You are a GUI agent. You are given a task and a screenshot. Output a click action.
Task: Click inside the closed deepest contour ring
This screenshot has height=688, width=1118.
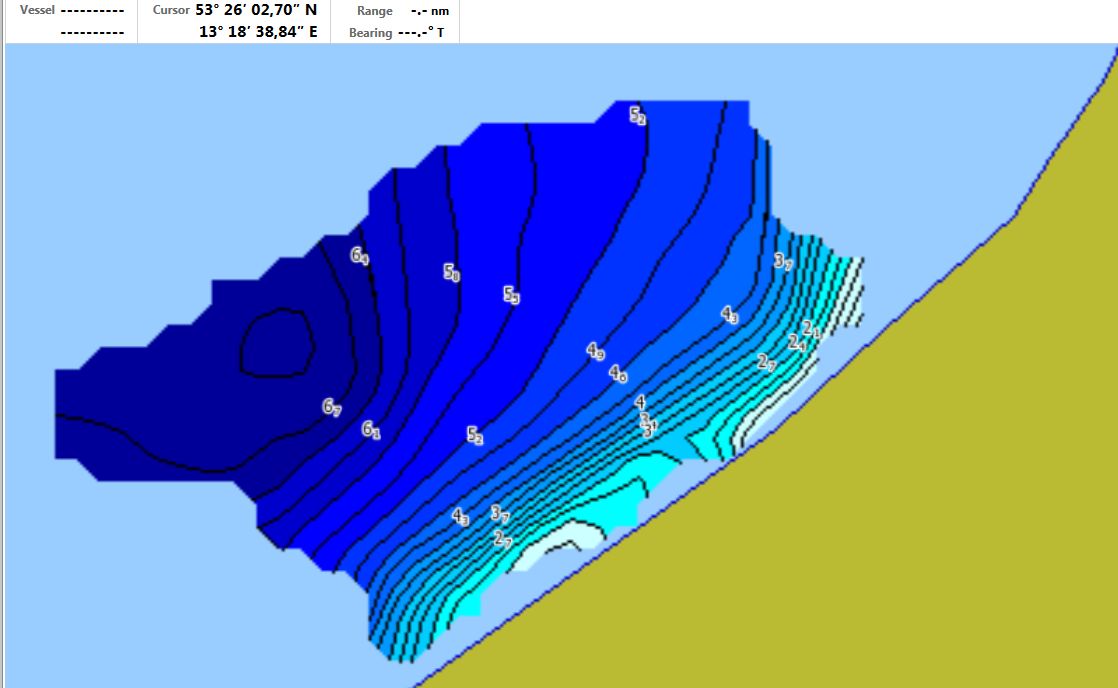click(x=277, y=344)
